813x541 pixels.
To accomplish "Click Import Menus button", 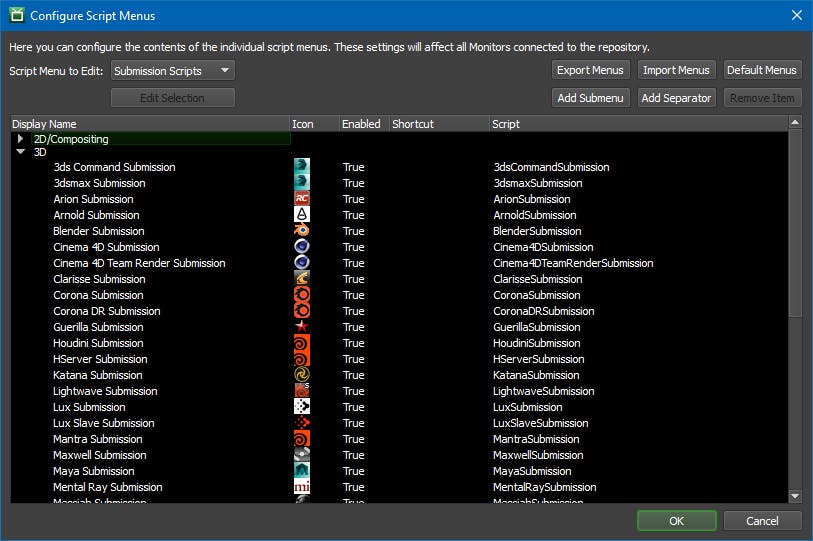I will (676, 70).
